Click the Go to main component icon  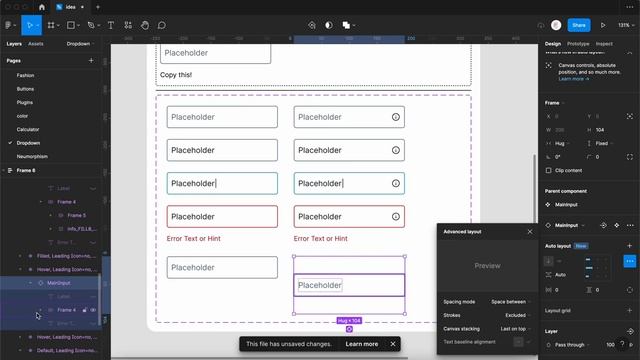coord(603,225)
